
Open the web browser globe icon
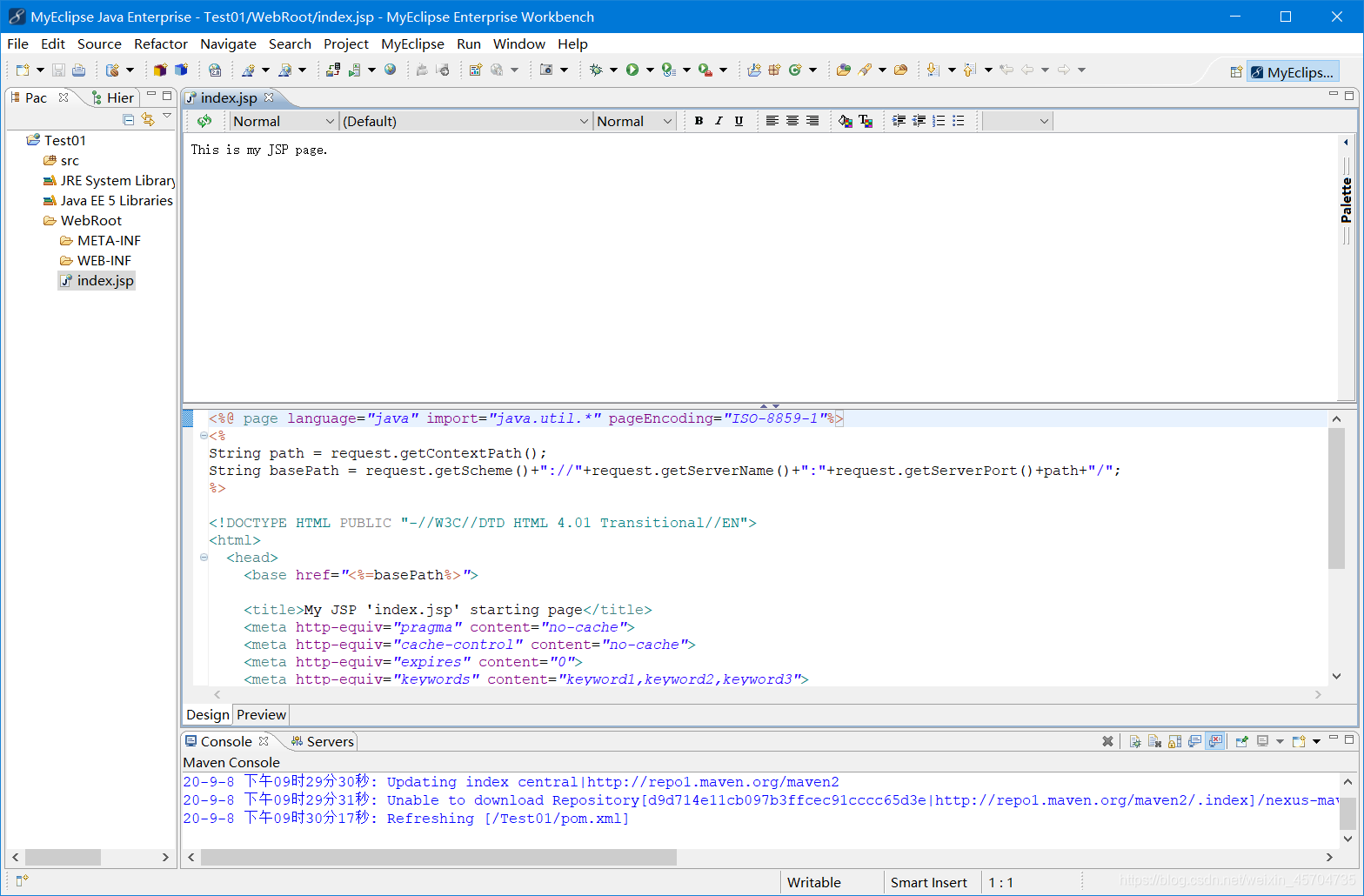[x=391, y=70]
